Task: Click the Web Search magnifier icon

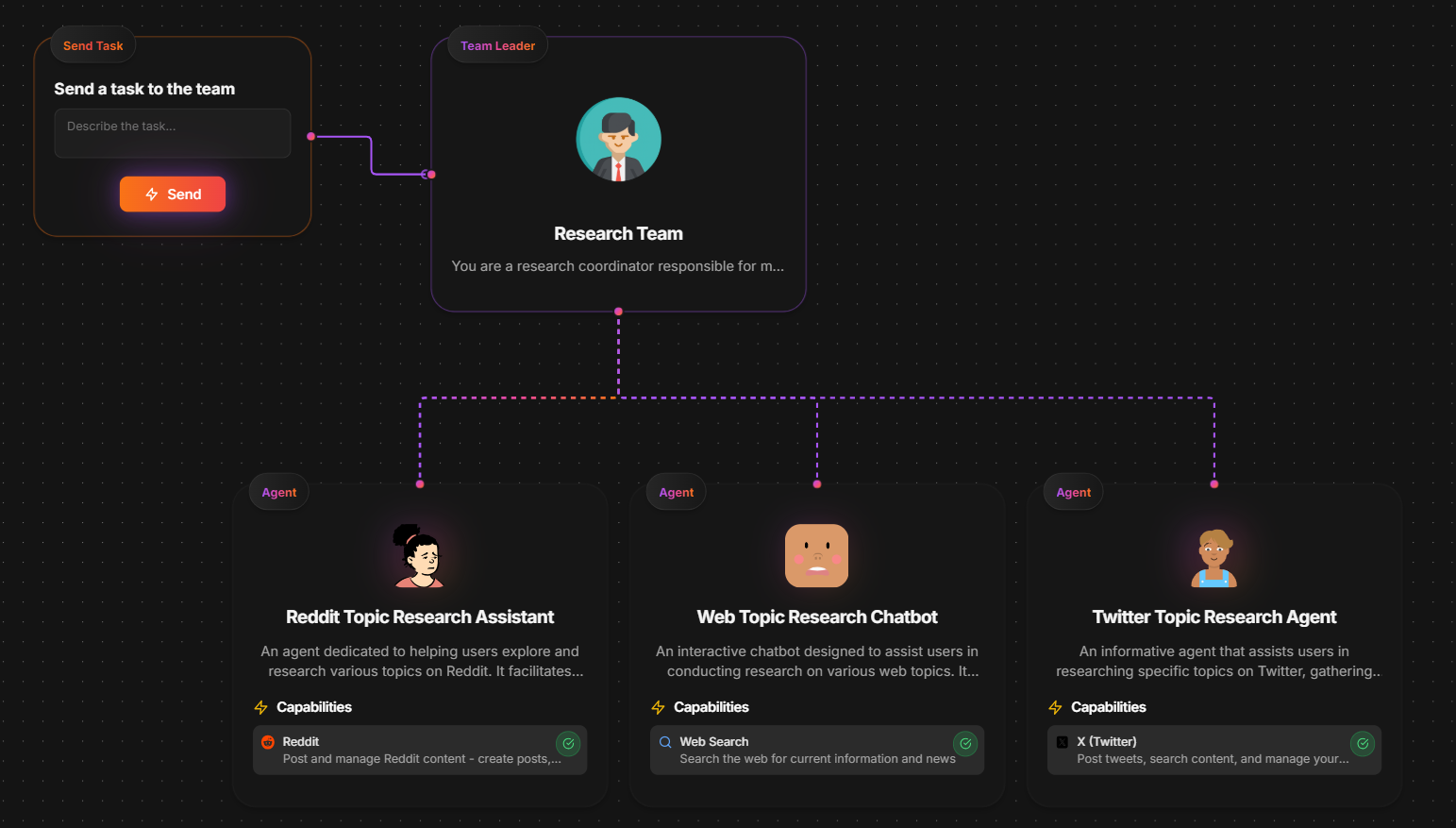Action: point(665,742)
